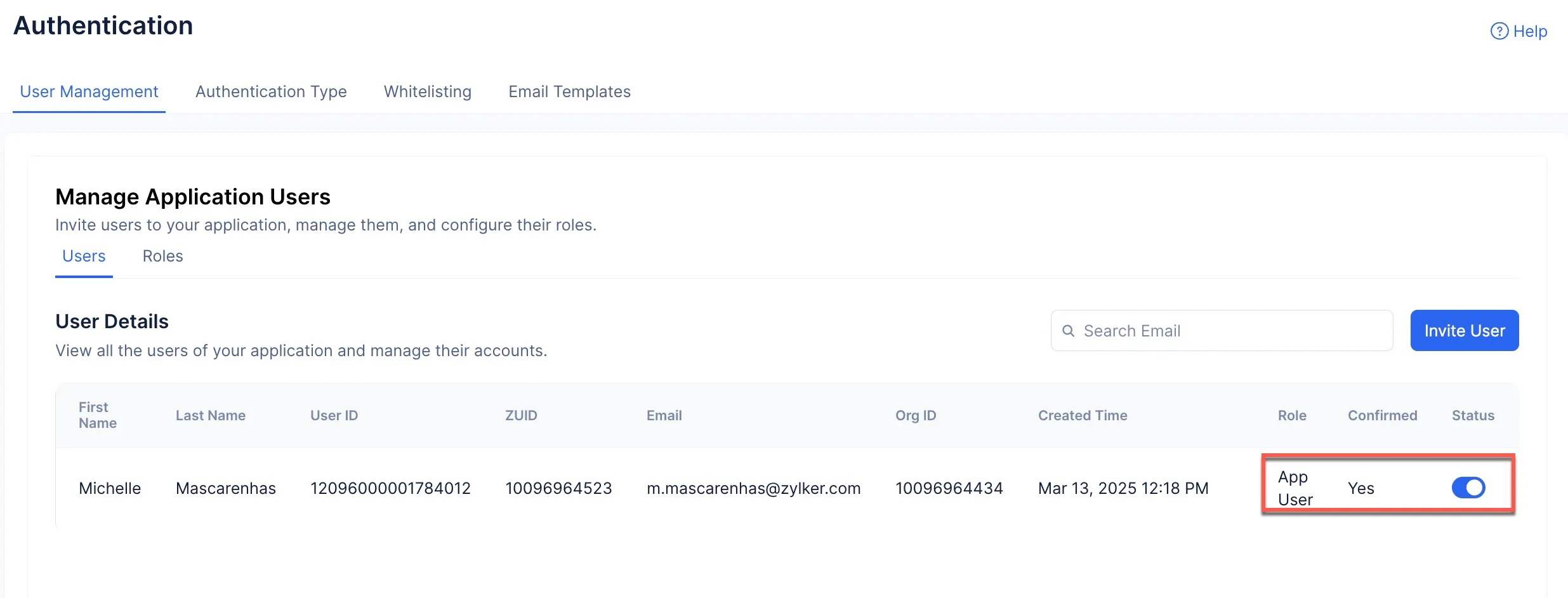Select the User ID value 12096000001784012
The height and width of the screenshot is (598, 1568).
(x=390, y=488)
